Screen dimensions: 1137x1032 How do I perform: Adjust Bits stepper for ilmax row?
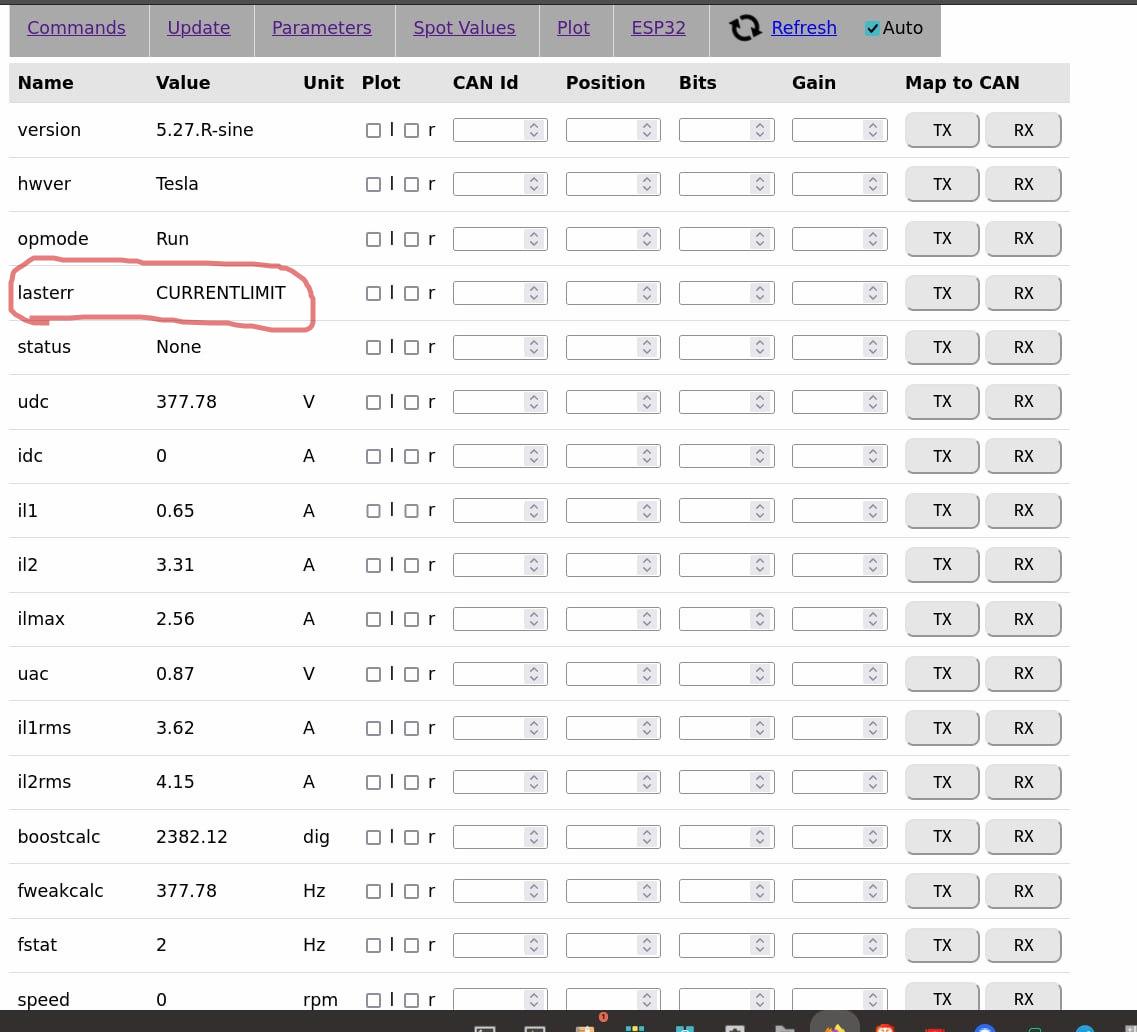click(x=760, y=619)
